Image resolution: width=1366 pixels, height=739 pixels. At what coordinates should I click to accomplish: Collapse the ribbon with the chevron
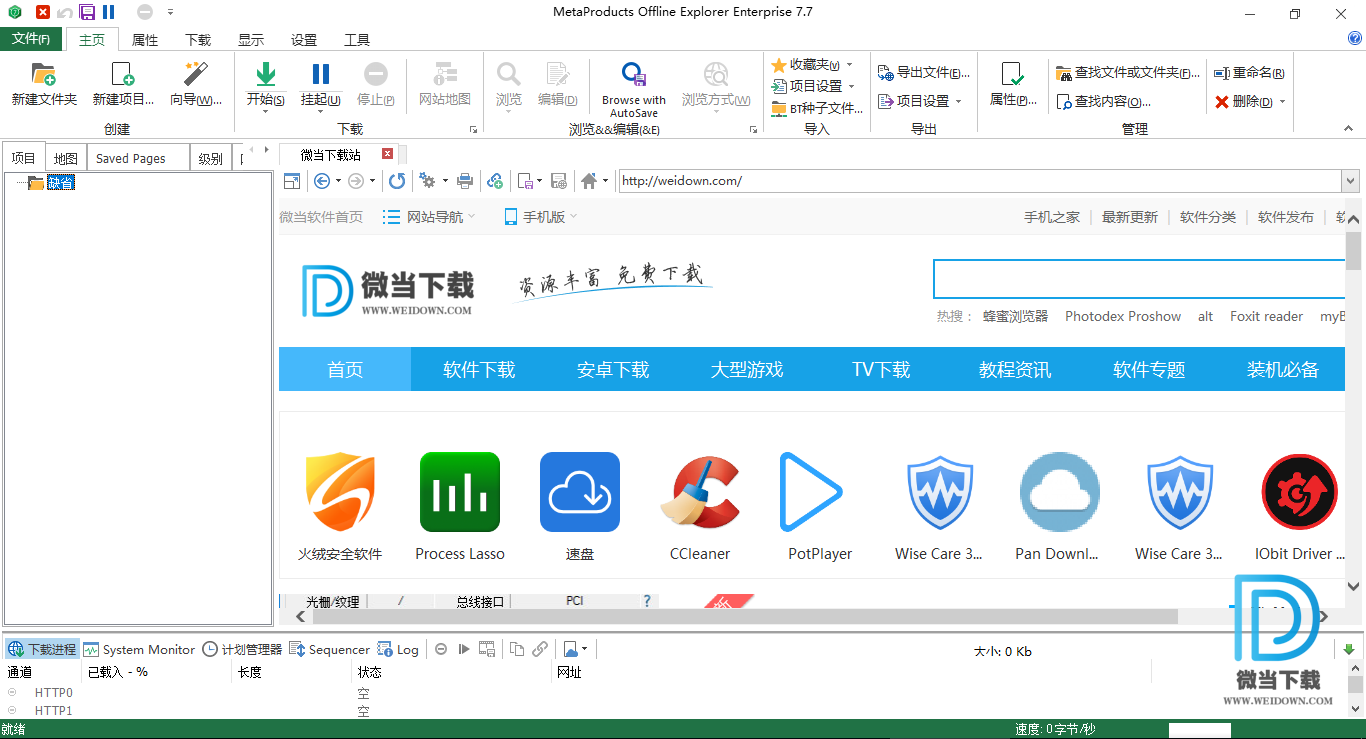1347,129
